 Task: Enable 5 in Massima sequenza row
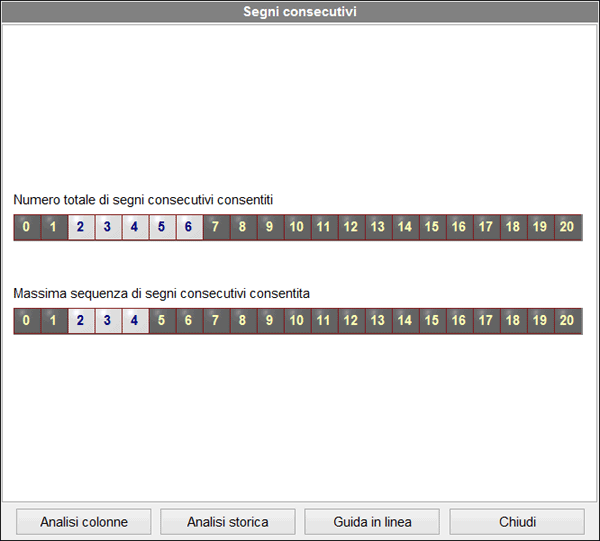[x=161, y=321]
